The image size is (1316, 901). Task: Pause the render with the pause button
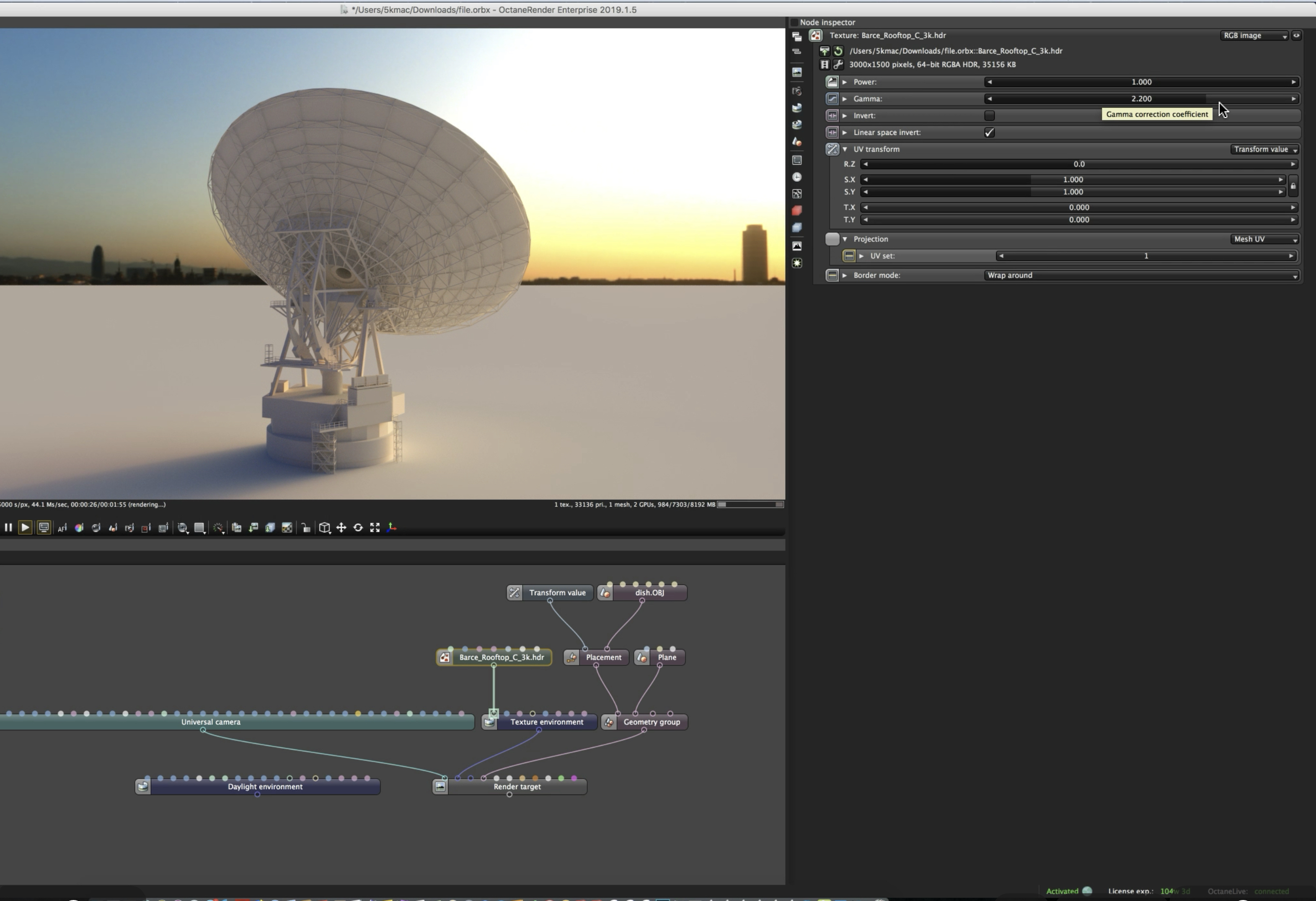[x=8, y=528]
